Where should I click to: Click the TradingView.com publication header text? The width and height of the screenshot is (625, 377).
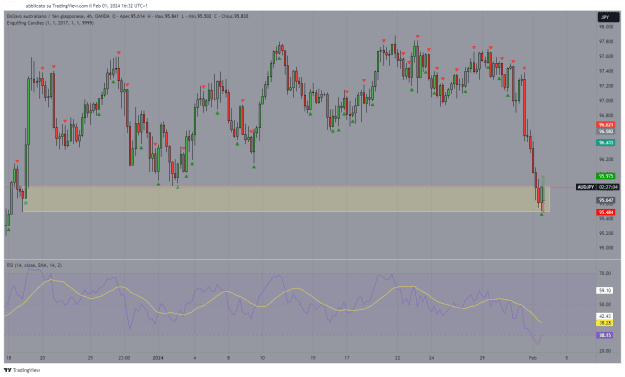click(x=86, y=6)
